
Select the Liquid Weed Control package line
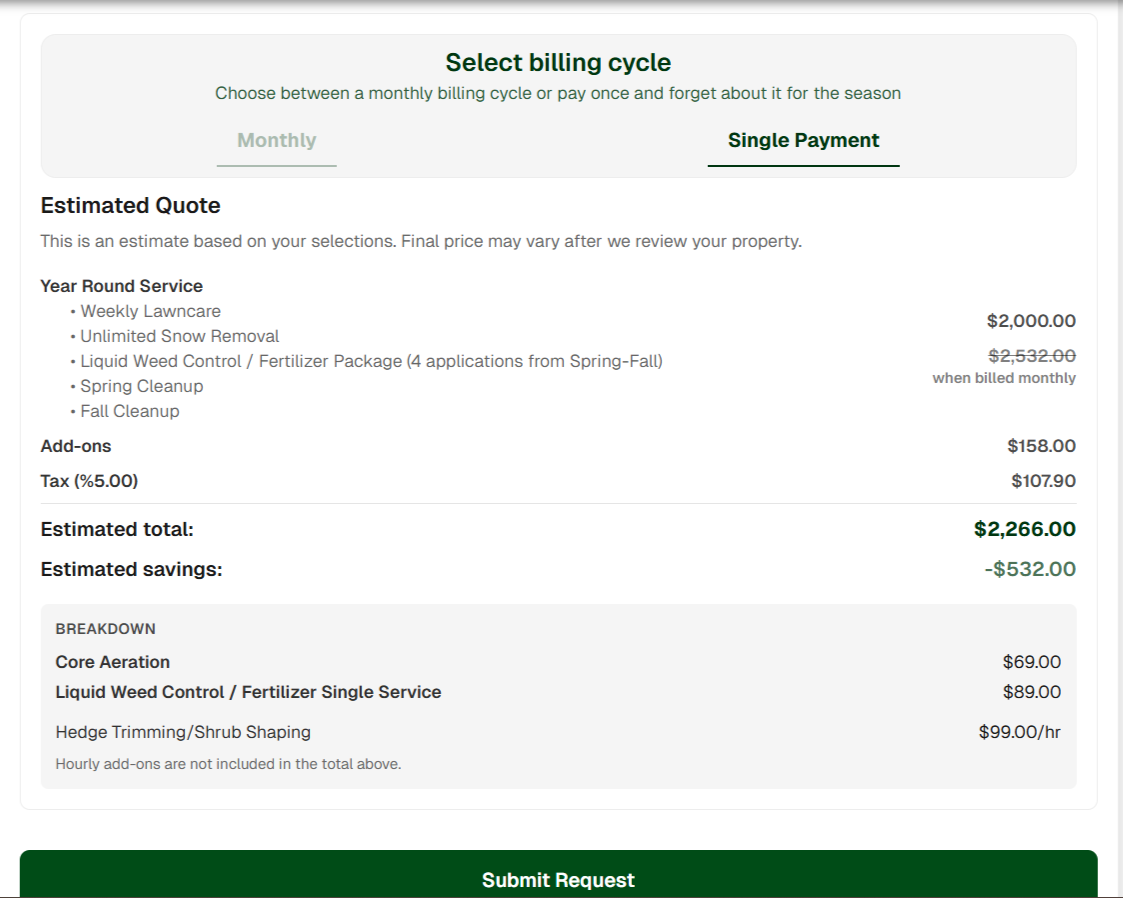(x=370, y=361)
